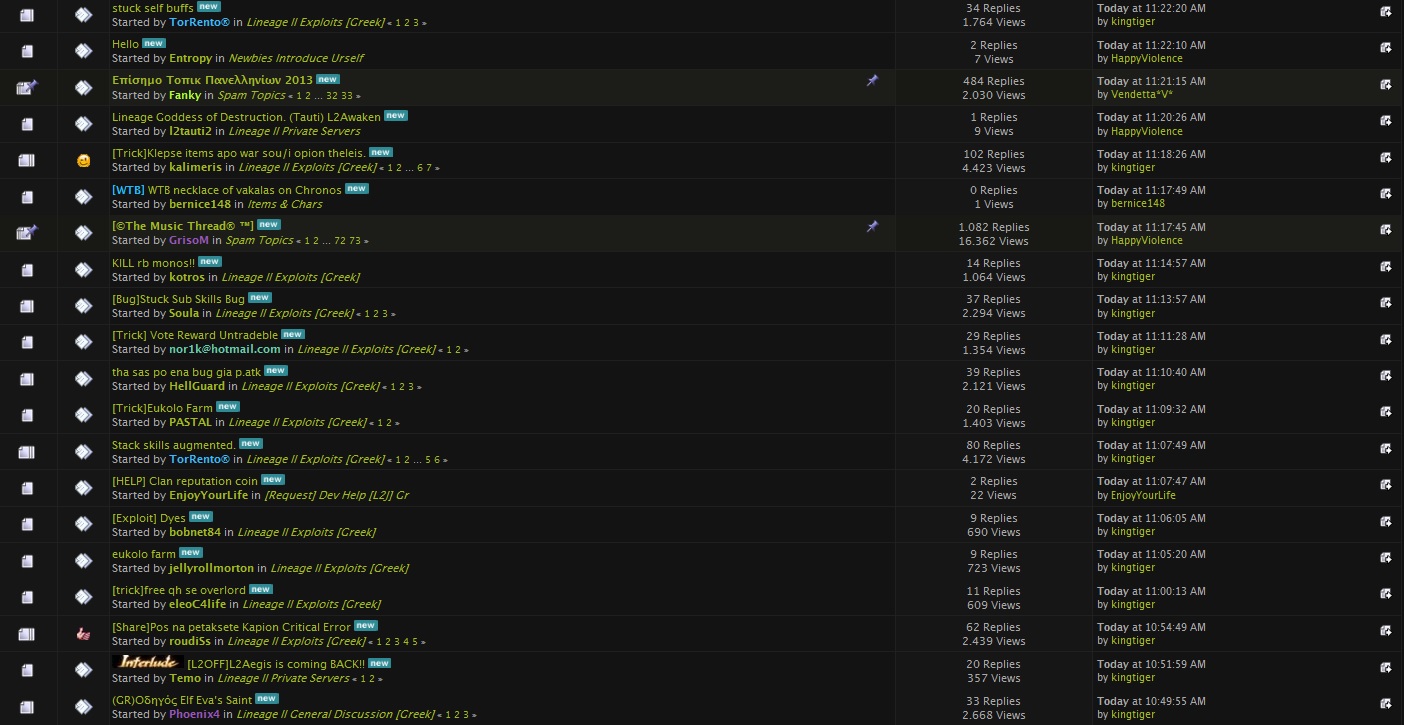Click the smiley icon in "[Trick]Klepse items" row

coord(84,160)
